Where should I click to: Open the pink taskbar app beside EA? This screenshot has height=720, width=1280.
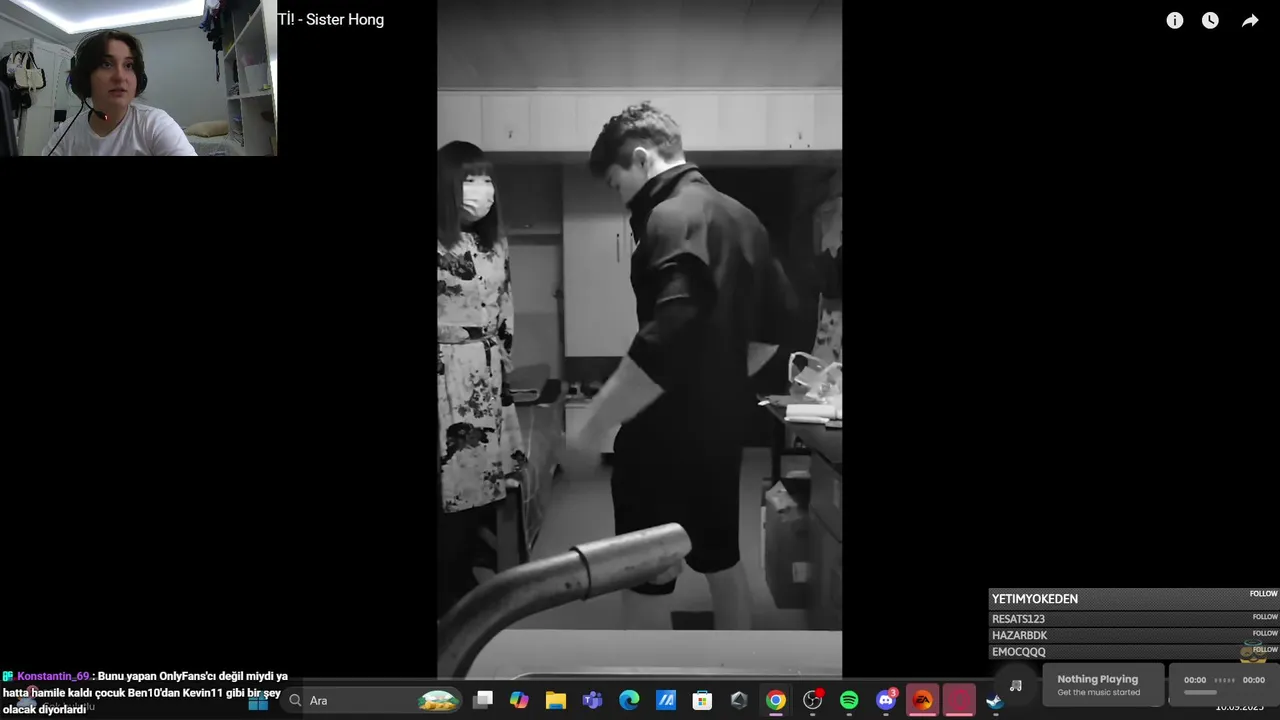click(959, 700)
